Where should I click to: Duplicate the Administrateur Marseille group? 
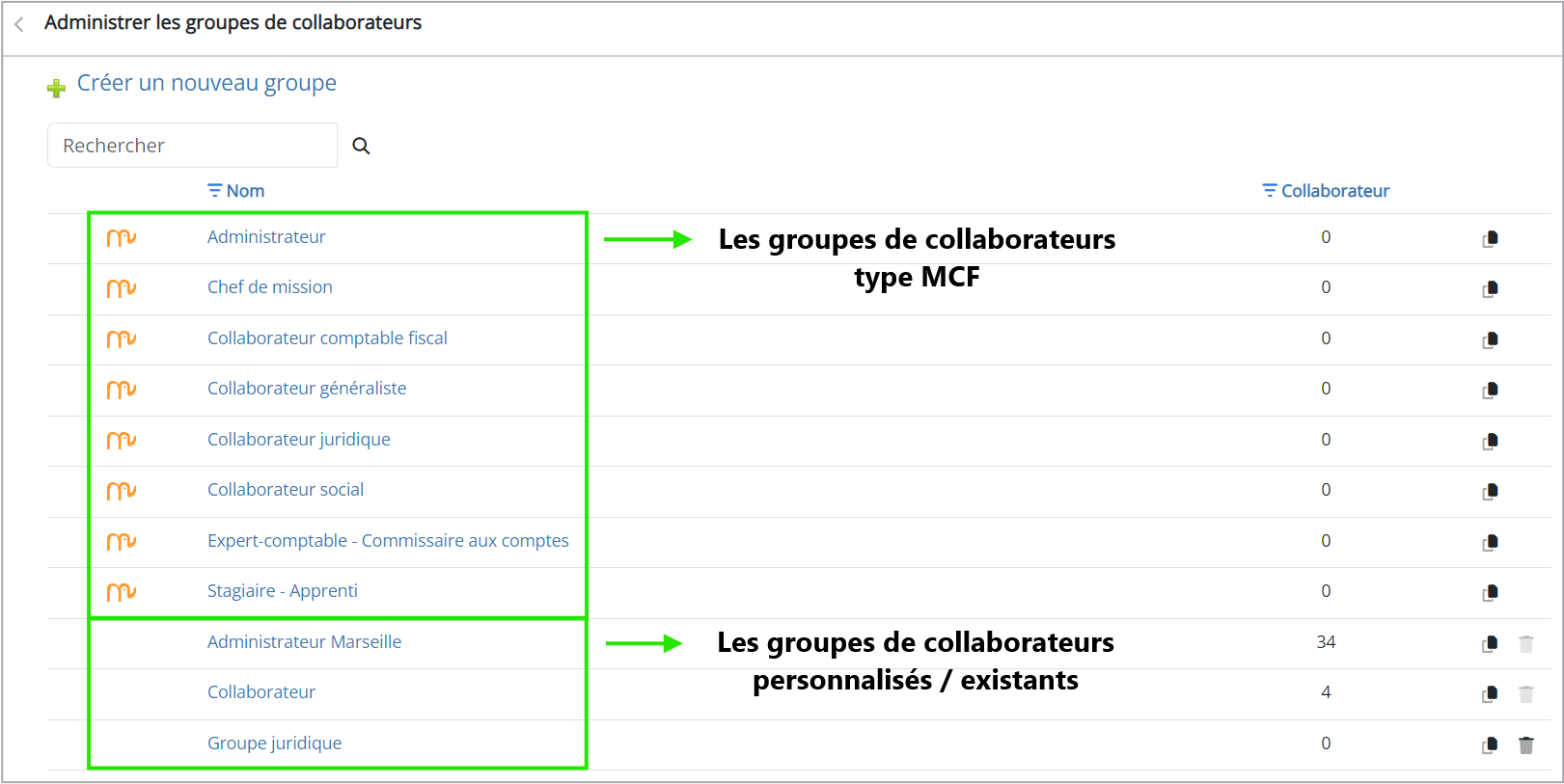click(1490, 643)
